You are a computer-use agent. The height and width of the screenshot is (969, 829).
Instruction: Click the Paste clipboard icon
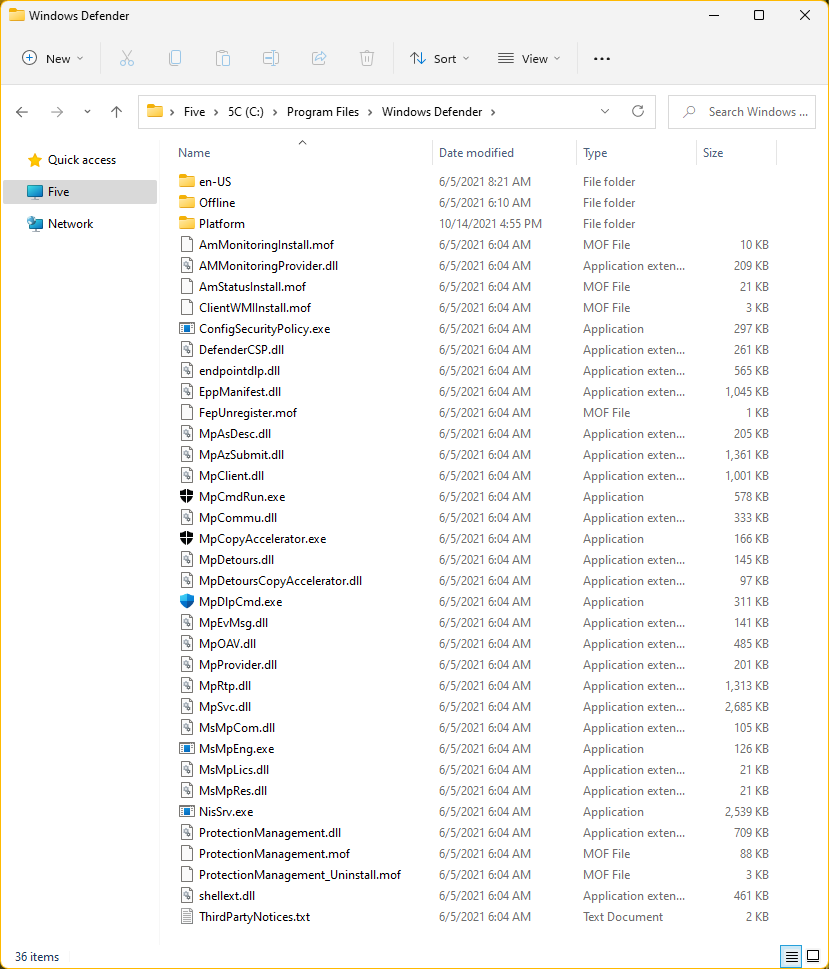coord(223,59)
